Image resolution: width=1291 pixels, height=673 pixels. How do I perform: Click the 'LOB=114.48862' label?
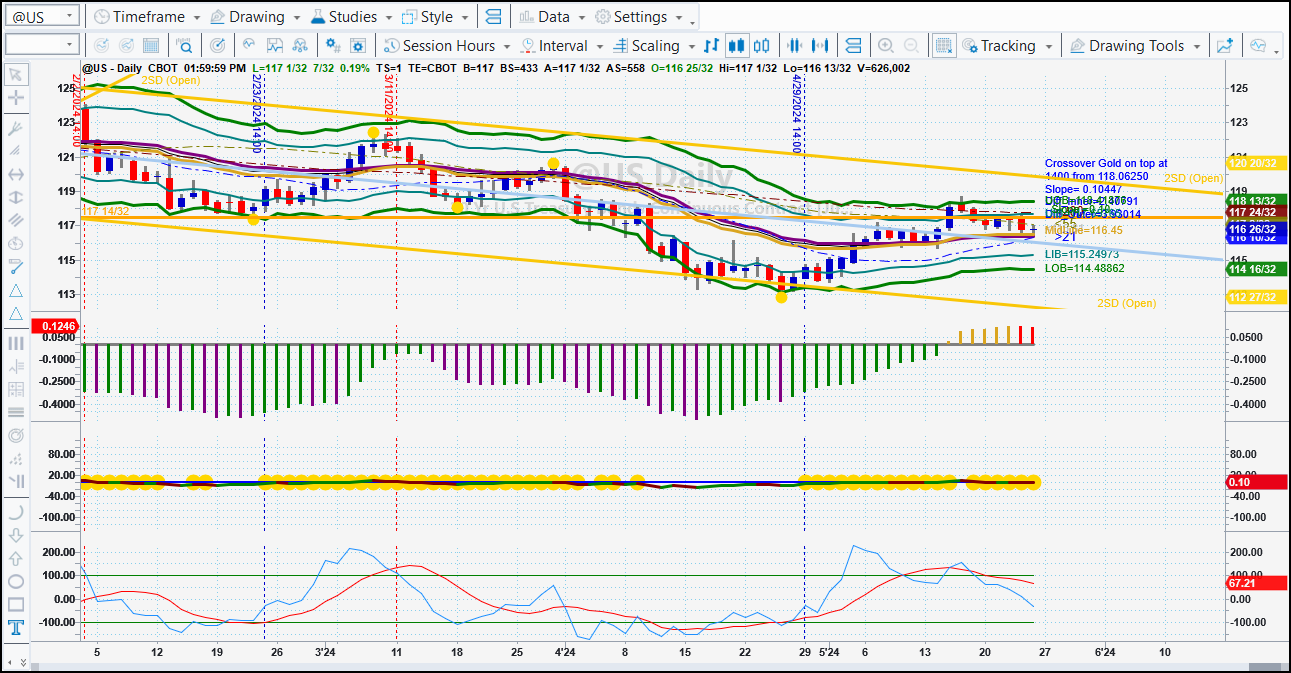click(x=1085, y=268)
